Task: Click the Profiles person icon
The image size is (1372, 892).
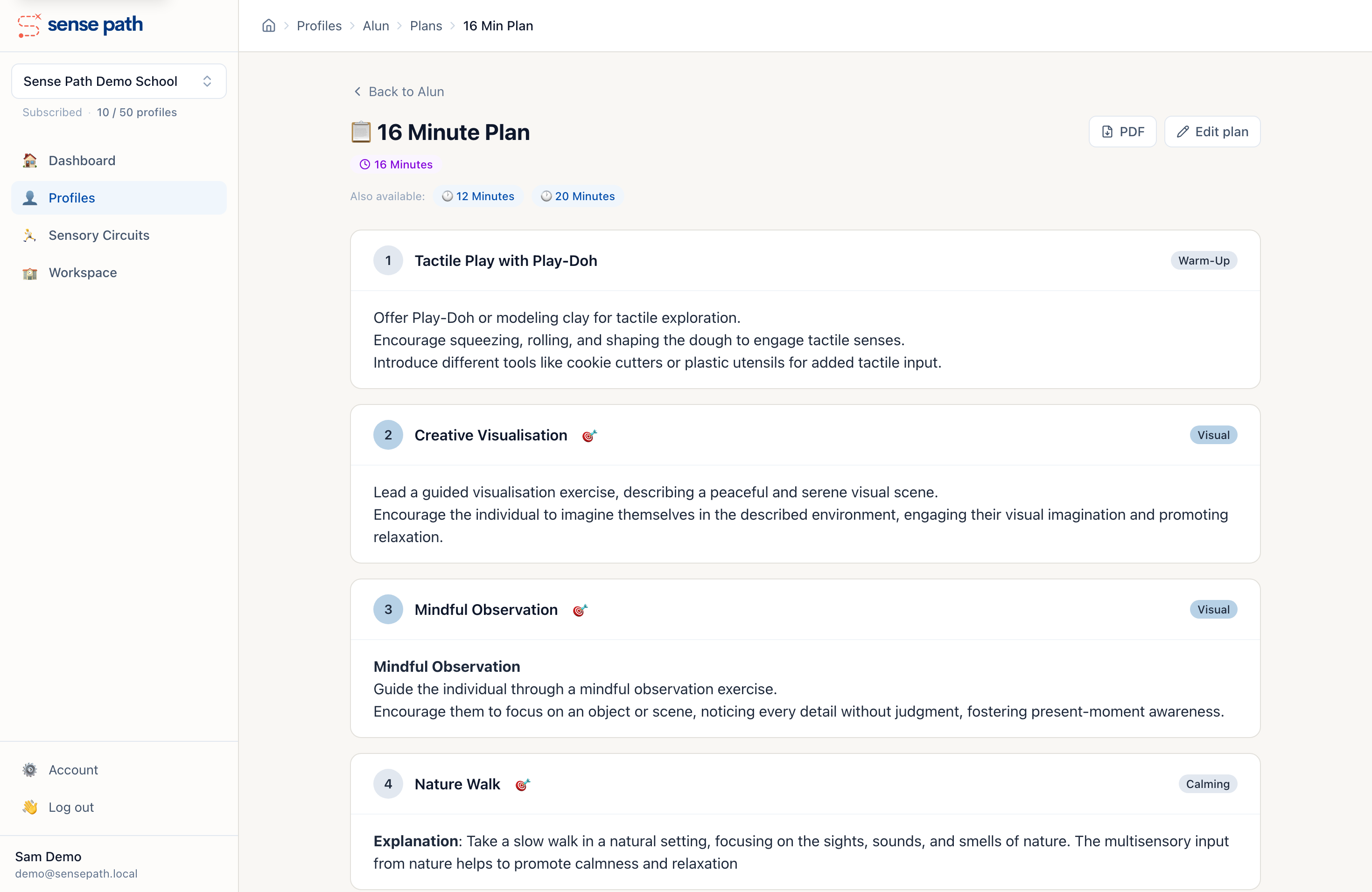Action: [30, 198]
